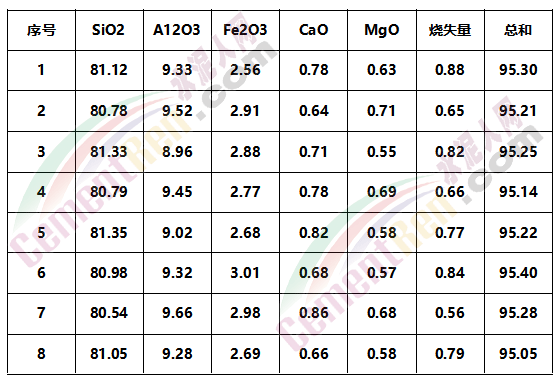Click the SiO2 value 81.35
The image size is (560, 385).
click(x=109, y=233)
